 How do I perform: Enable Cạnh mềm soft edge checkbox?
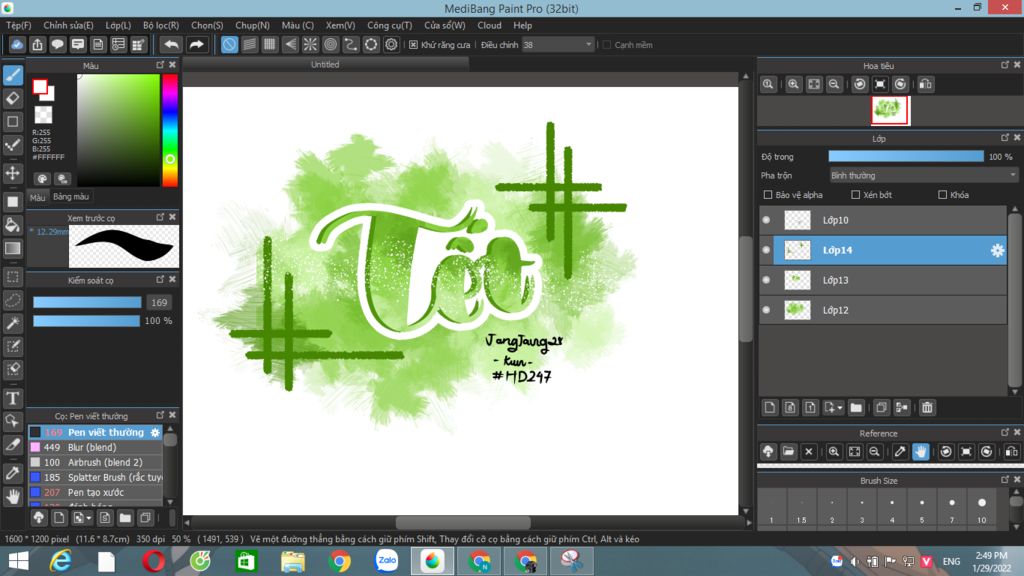(607, 44)
